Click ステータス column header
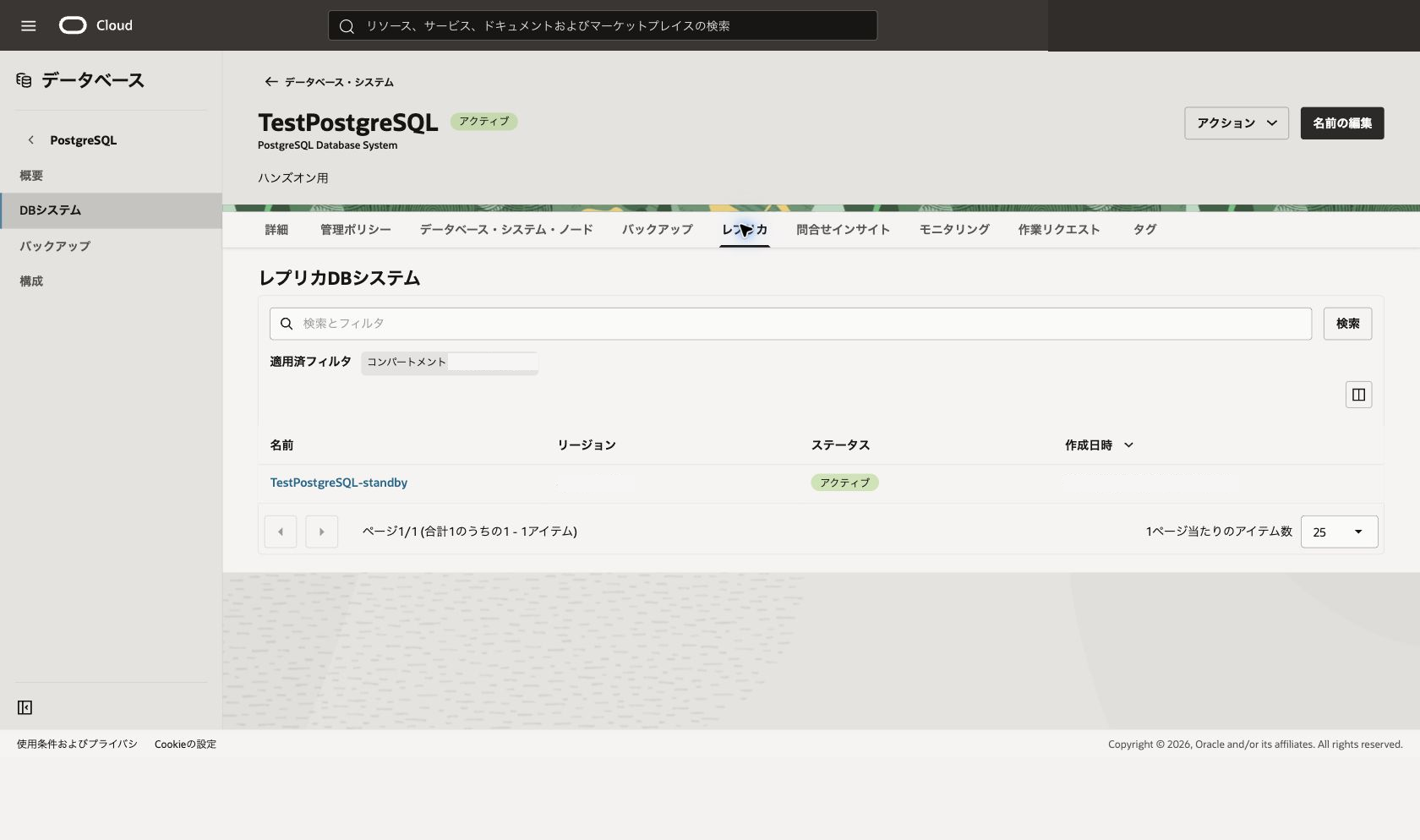This screenshot has width=1420, height=840. [840, 445]
